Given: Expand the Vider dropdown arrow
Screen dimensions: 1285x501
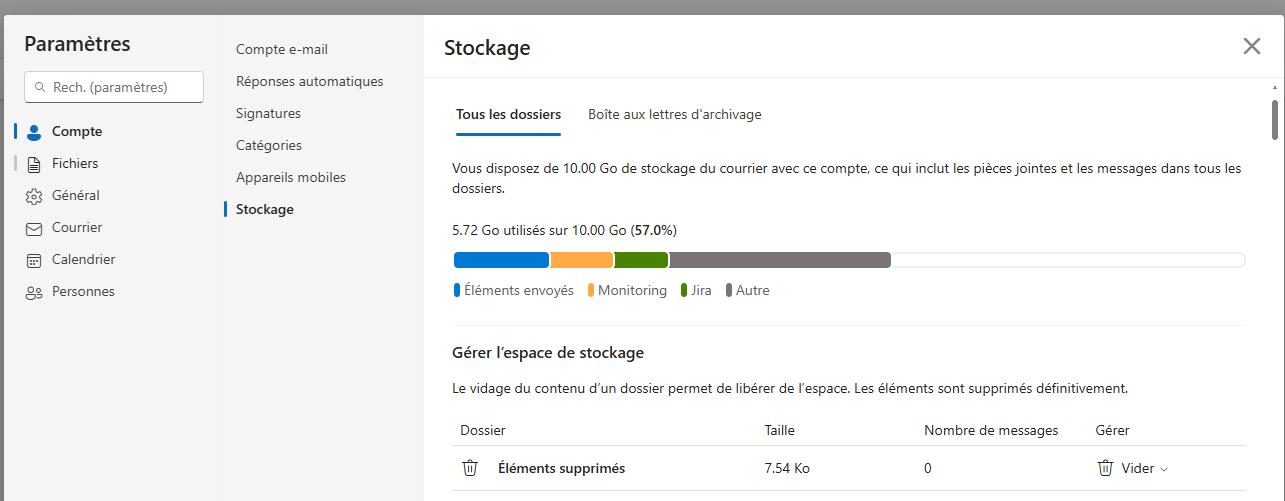Looking at the screenshot, I should [x=1163, y=469].
